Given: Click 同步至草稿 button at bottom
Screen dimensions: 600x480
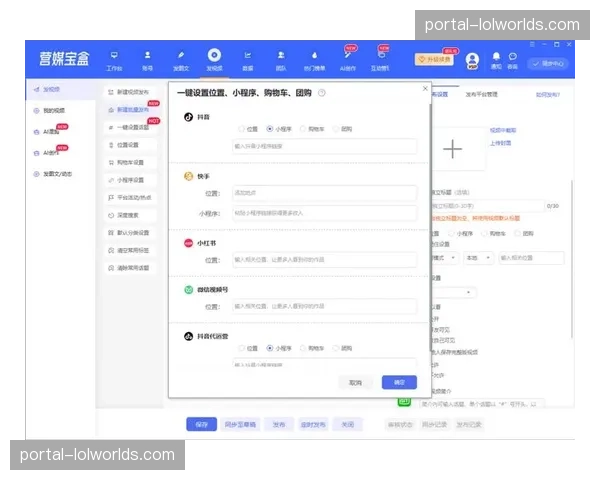Looking at the screenshot, I should point(240,424).
